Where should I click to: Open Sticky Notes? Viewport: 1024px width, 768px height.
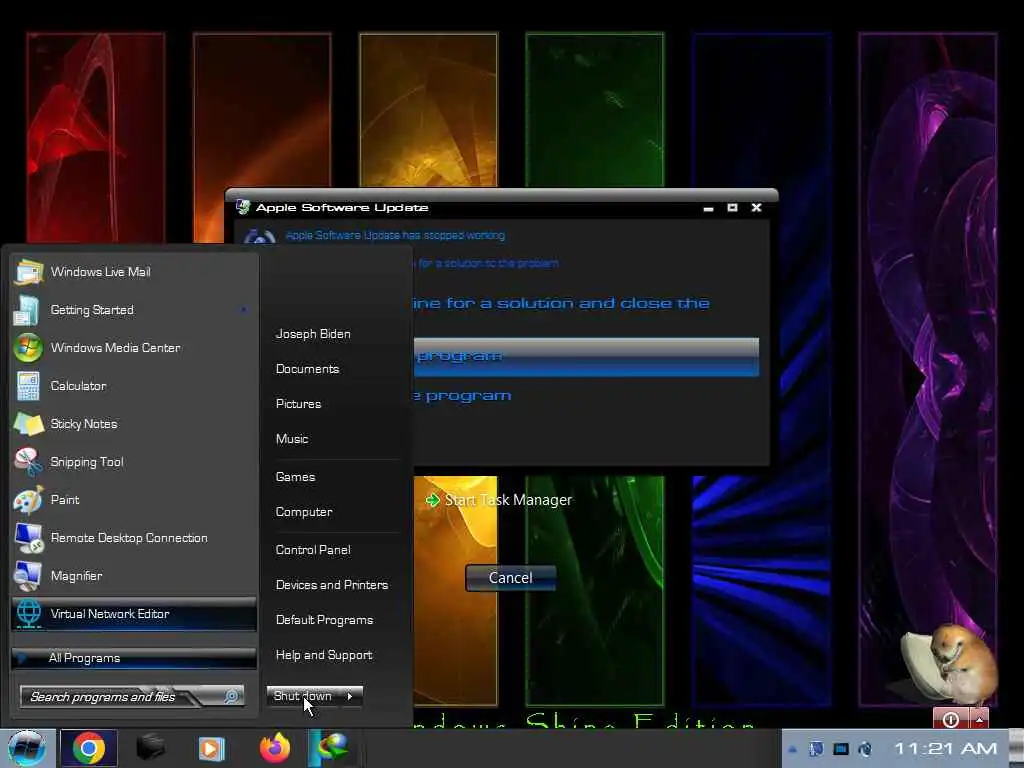pyautogui.click(x=134, y=424)
